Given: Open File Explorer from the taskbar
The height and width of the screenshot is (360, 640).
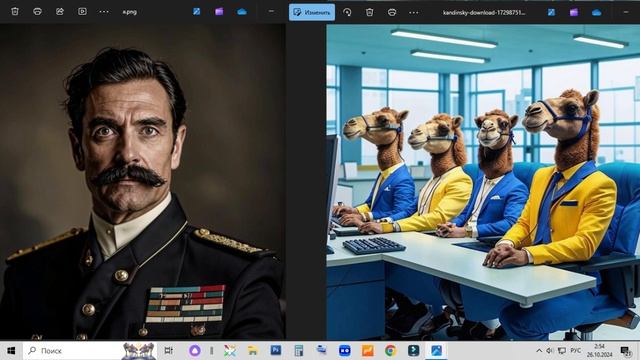Looking at the screenshot, I should coord(253,351).
